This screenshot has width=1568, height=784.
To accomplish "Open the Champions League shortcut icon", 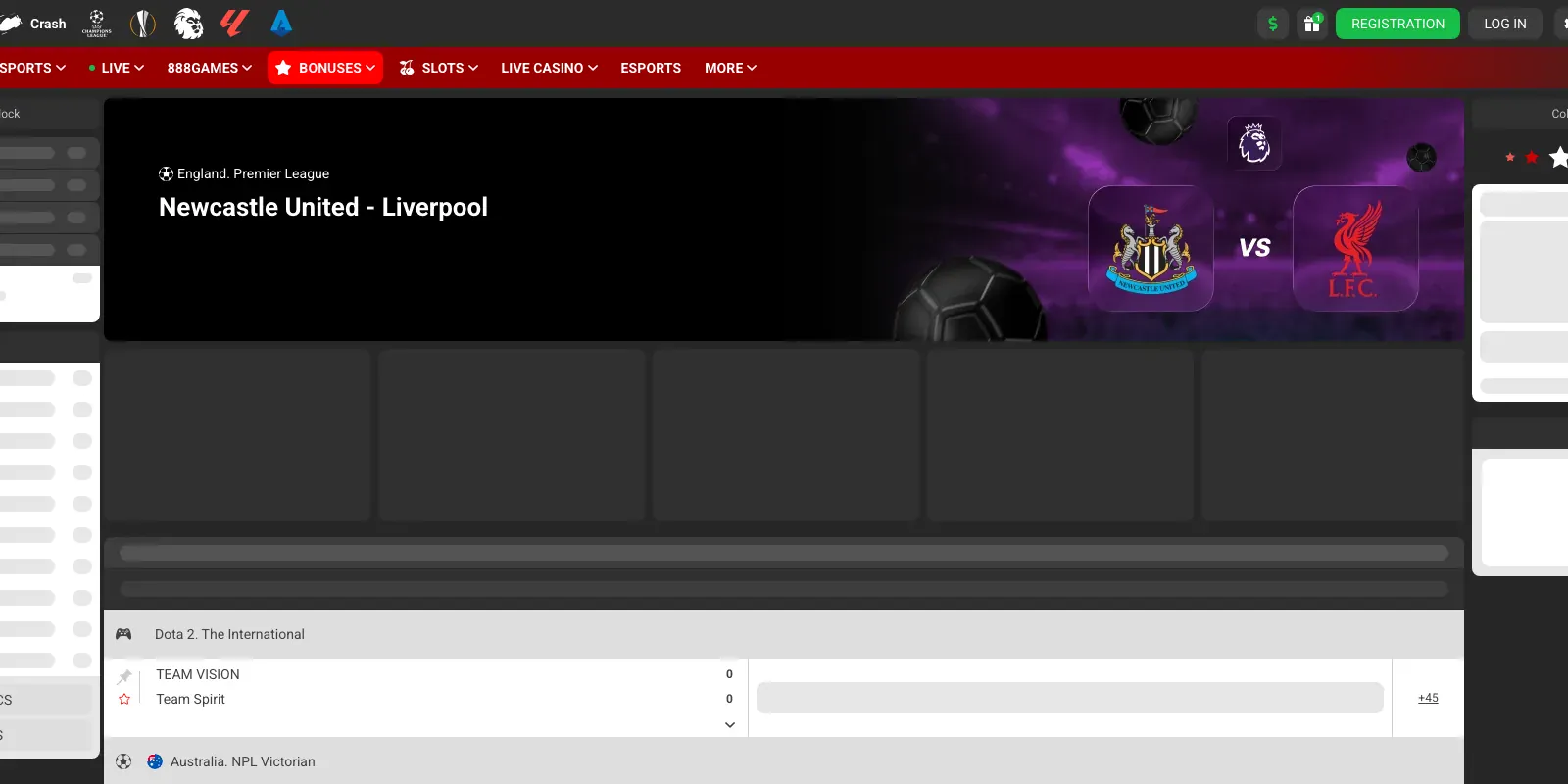I will tap(96, 24).
